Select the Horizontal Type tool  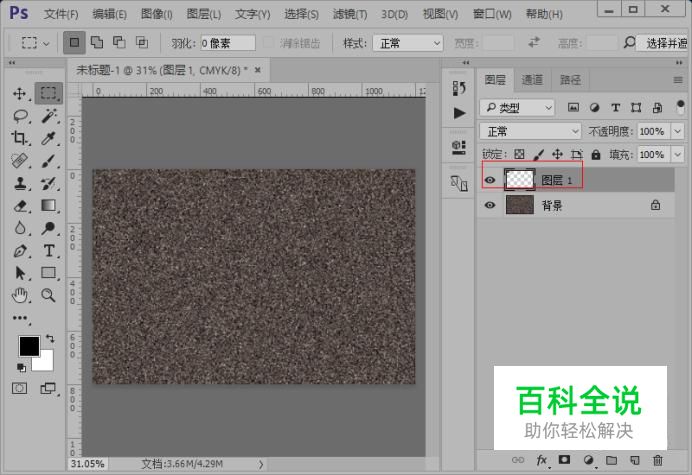point(48,250)
